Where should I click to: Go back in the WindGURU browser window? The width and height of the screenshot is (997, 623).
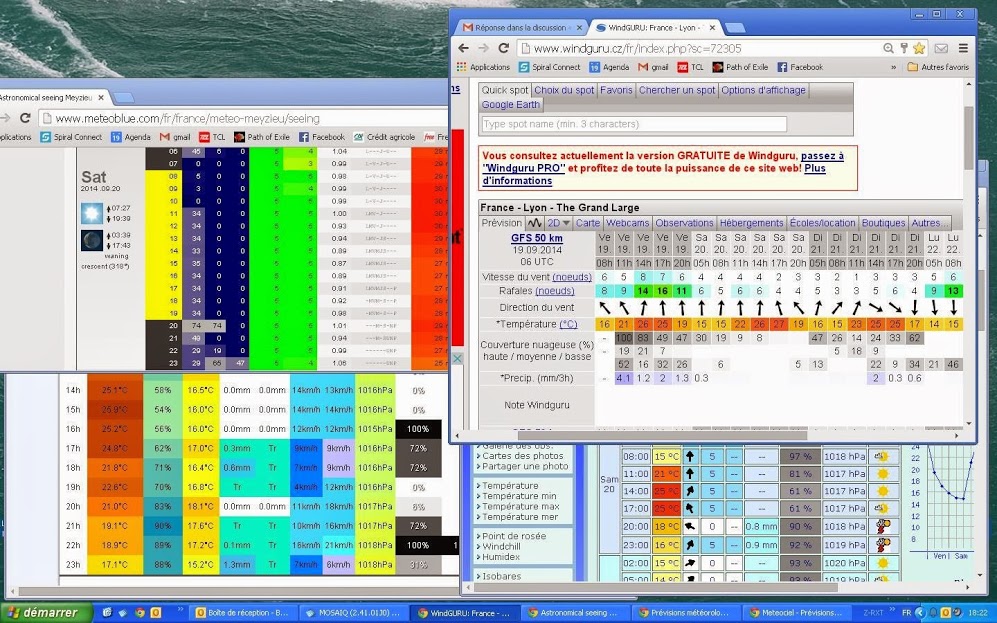point(464,48)
